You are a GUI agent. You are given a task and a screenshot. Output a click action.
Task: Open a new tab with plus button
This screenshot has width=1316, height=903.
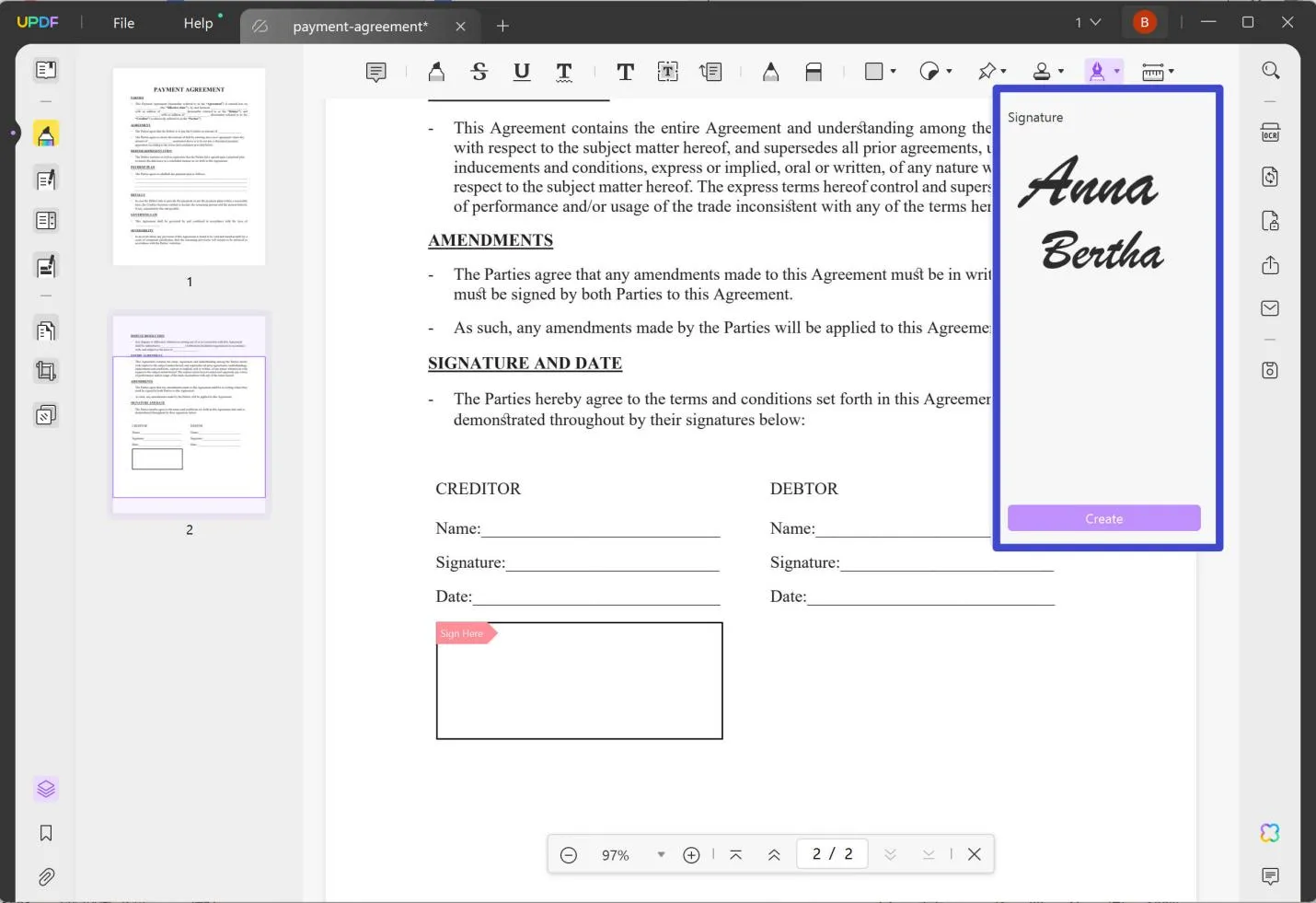click(x=502, y=27)
